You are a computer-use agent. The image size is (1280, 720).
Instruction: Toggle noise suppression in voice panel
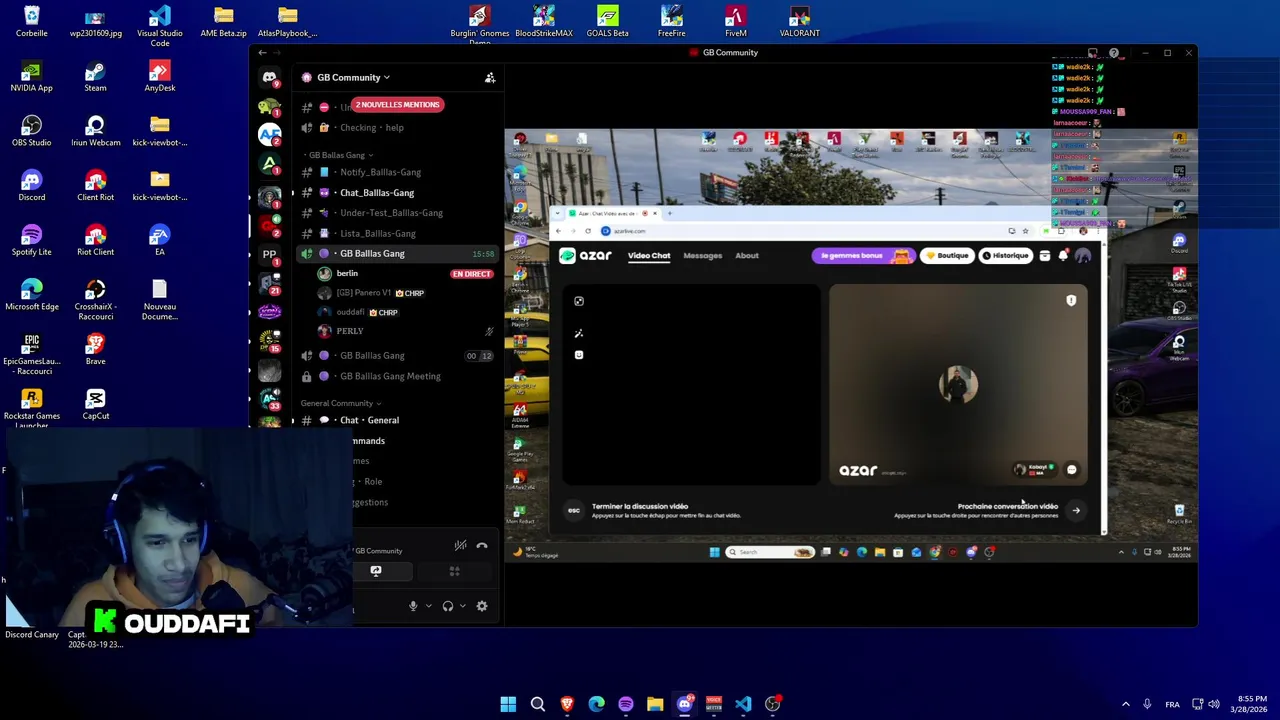460,546
